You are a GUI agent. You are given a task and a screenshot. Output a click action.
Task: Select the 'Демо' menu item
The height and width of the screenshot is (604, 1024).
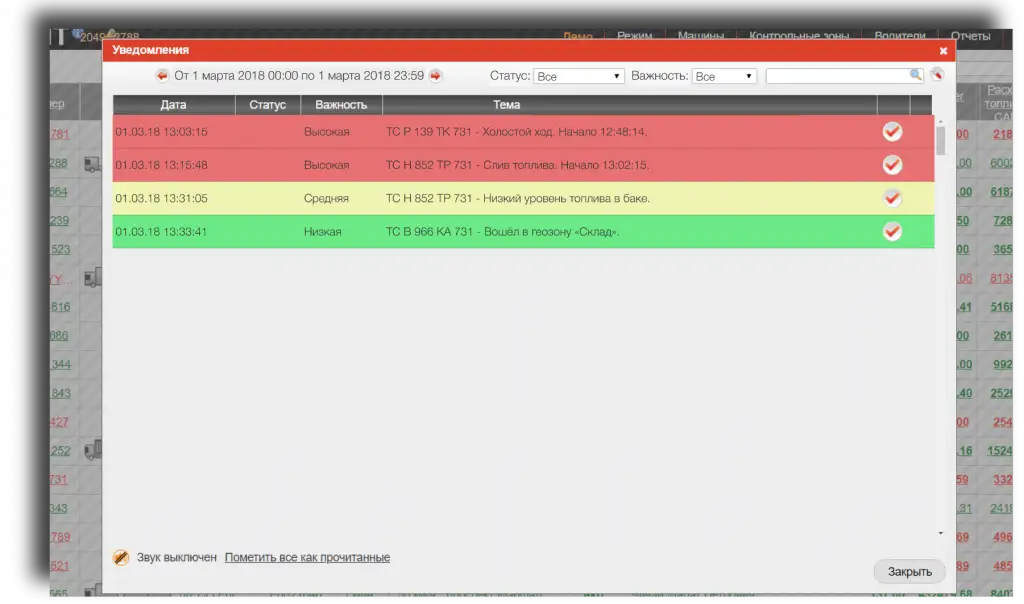point(579,34)
